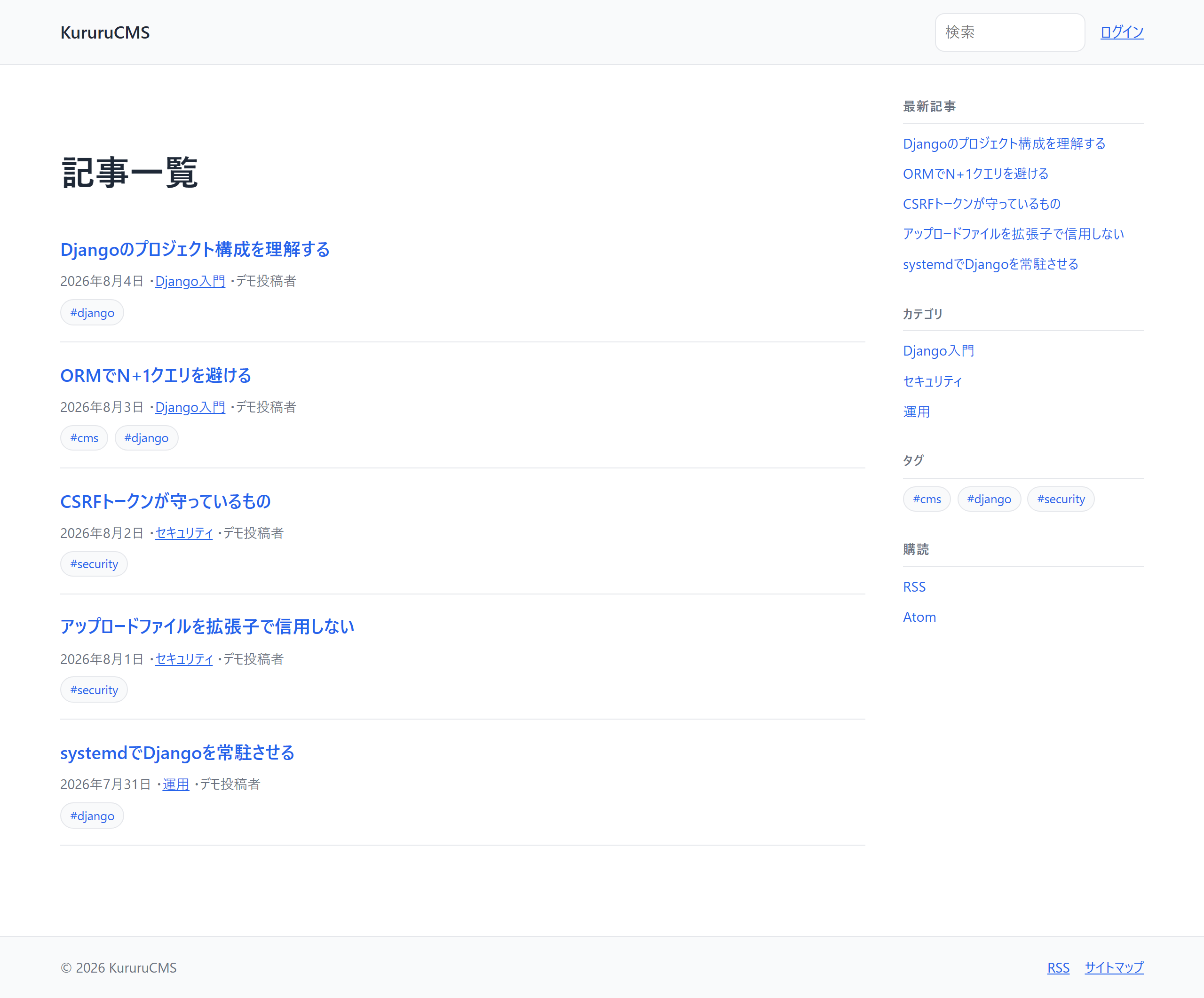Open article systemdでDjangoを常駐させる in the main list
The width and height of the screenshot is (1204, 998).
[x=177, y=752]
